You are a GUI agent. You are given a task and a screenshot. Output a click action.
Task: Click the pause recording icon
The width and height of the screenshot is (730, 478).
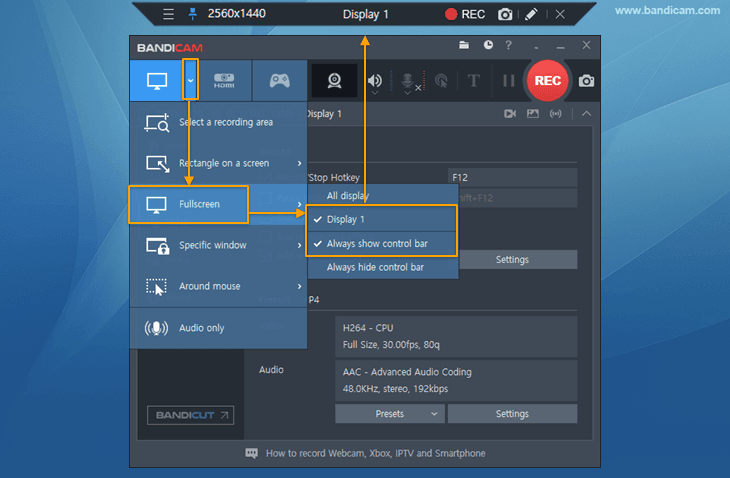[x=508, y=81]
